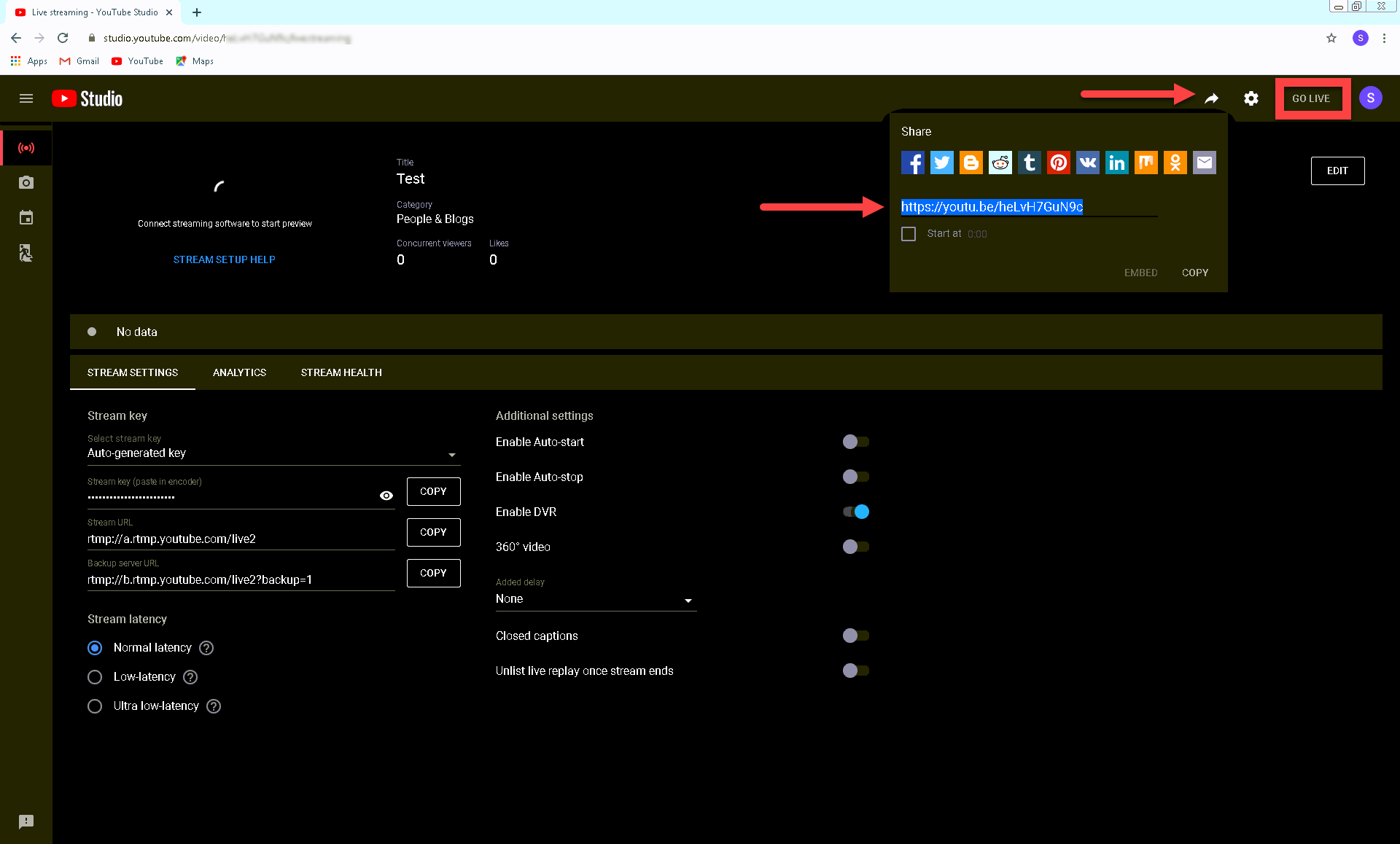Open Stream Setup Help link
The image size is (1400, 844).
(x=225, y=259)
